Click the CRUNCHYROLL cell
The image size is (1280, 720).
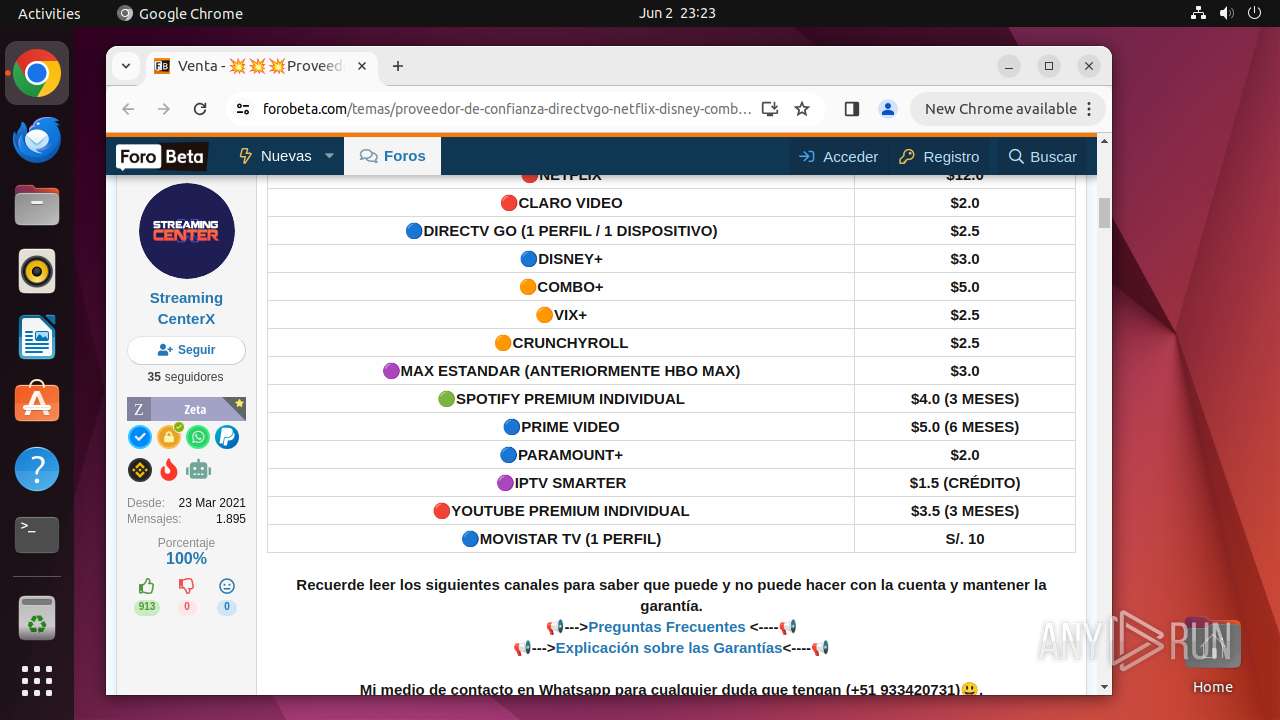click(561, 343)
